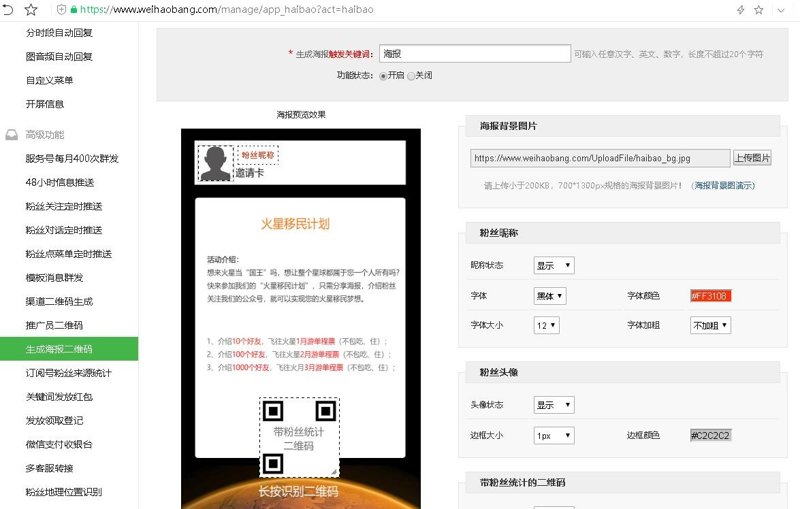Click the 粉丝昵称 label in the poster preview
Screen dimensions: 800x509
coord(258,155)
